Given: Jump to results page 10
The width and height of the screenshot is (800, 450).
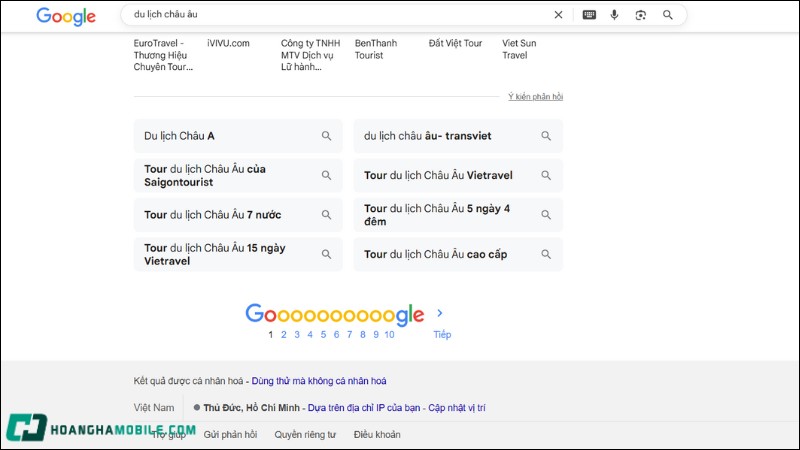Looking at the screenshot, I should [389, 335].
